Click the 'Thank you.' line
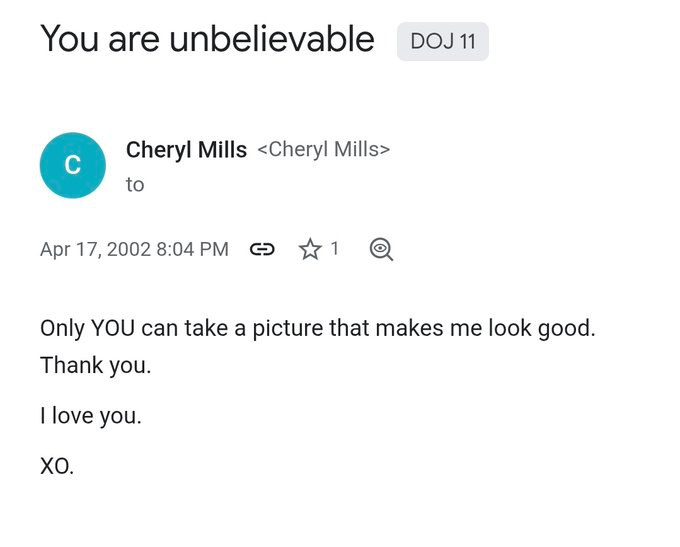Viewport: 680px width, 547px height. (x=96, y=365)
